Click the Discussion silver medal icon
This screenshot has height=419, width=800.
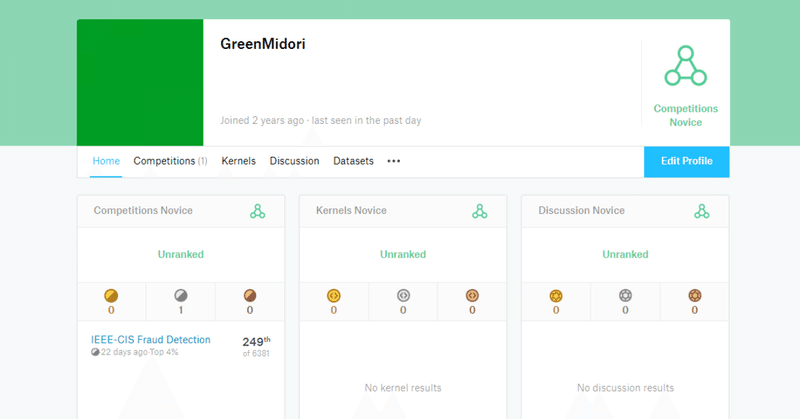626,295
